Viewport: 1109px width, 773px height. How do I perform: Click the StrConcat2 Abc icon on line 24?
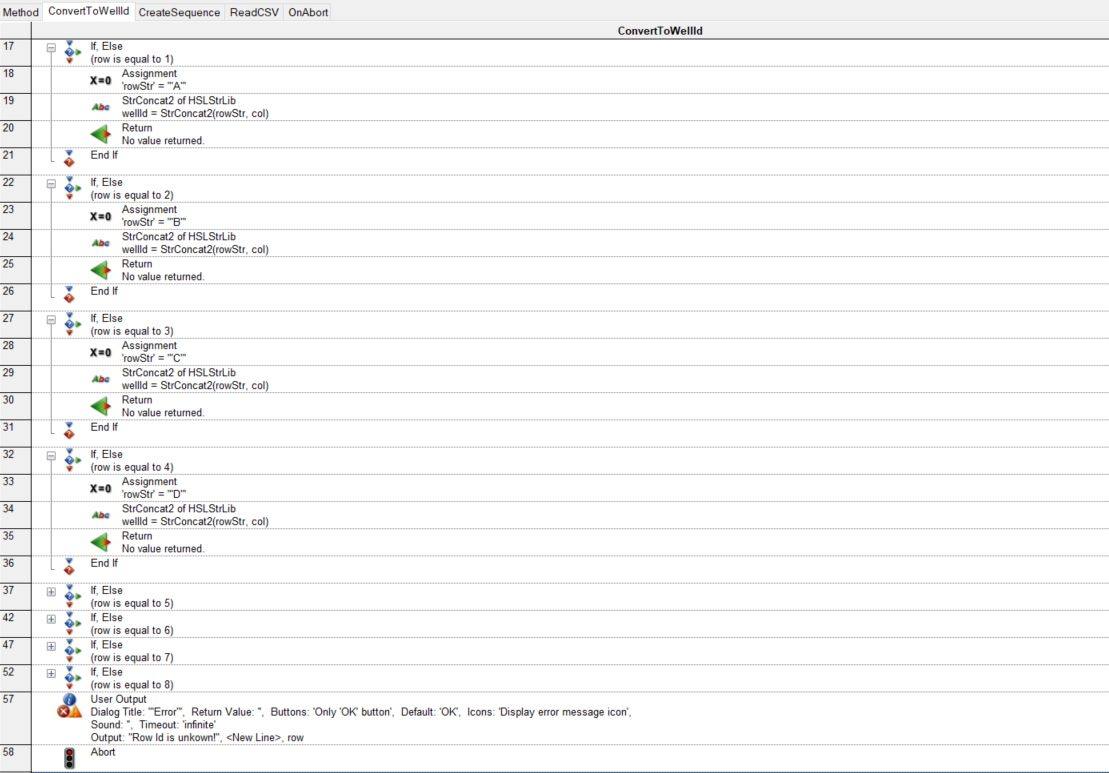(100, 243)
